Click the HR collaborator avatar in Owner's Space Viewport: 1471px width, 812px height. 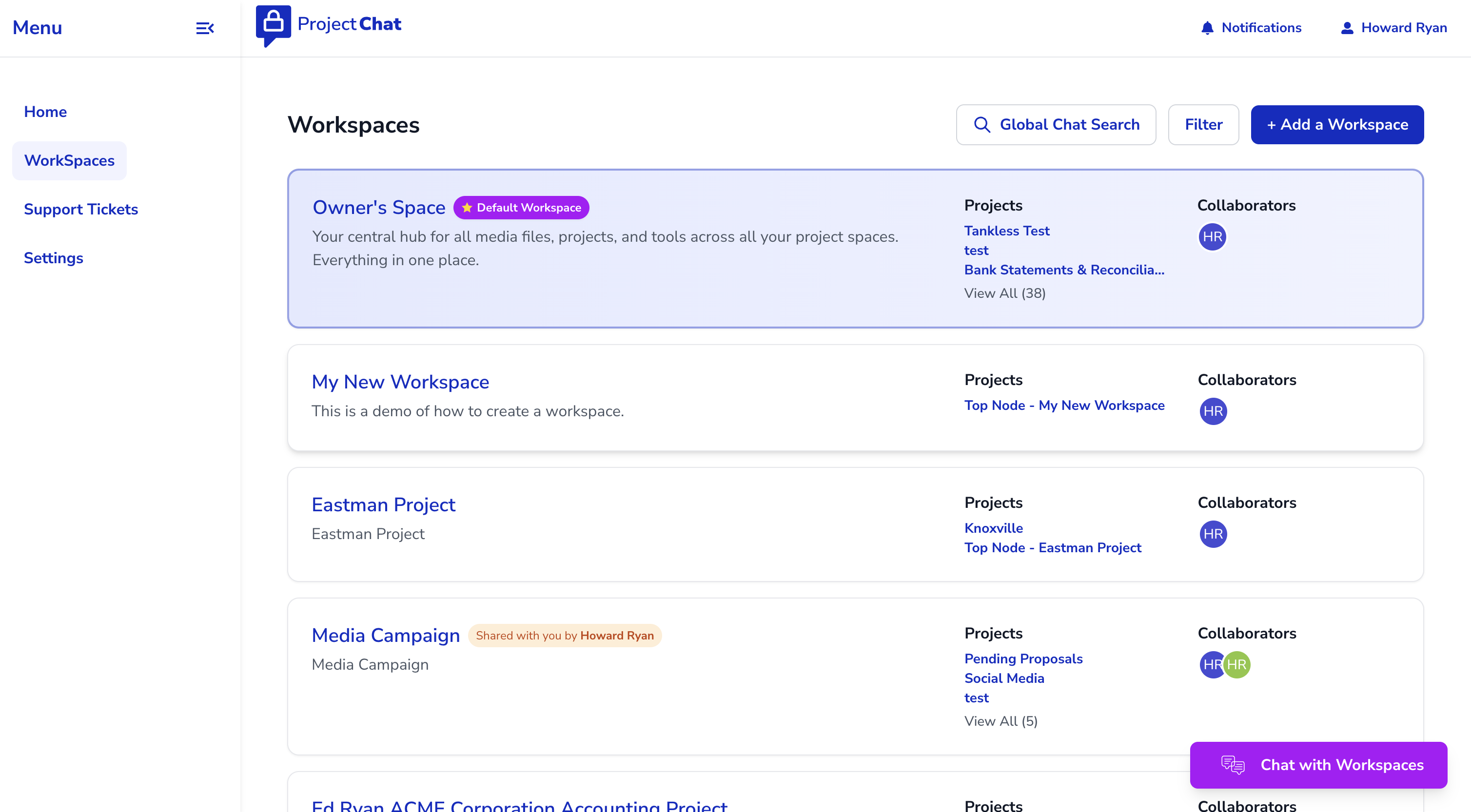pyautogui.click(x=1213, y=237)
